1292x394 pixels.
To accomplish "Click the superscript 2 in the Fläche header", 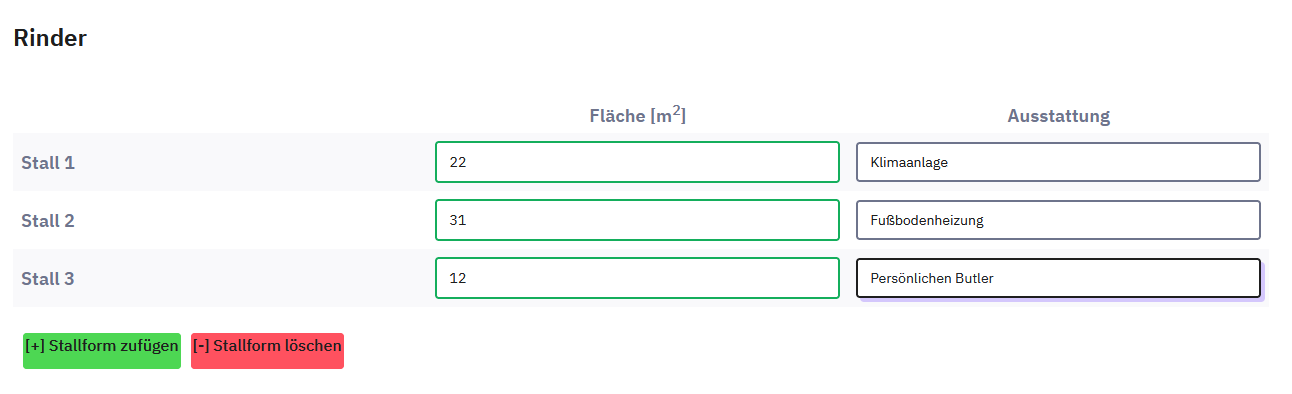I will click(676, 110).
